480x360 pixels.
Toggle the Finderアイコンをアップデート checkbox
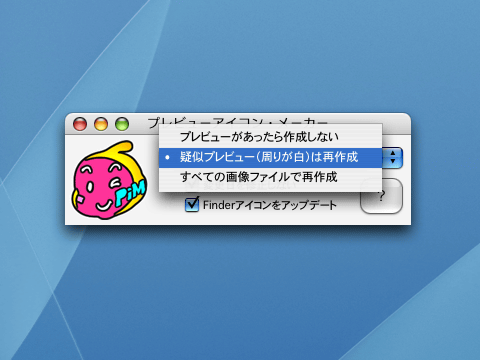click(x=192, y=204)
